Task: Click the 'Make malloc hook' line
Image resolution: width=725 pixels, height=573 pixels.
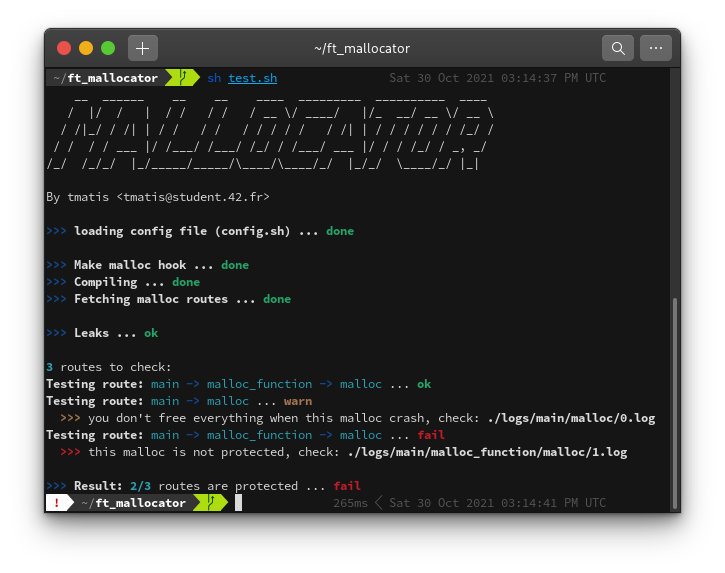Action: tap(147, 265)
